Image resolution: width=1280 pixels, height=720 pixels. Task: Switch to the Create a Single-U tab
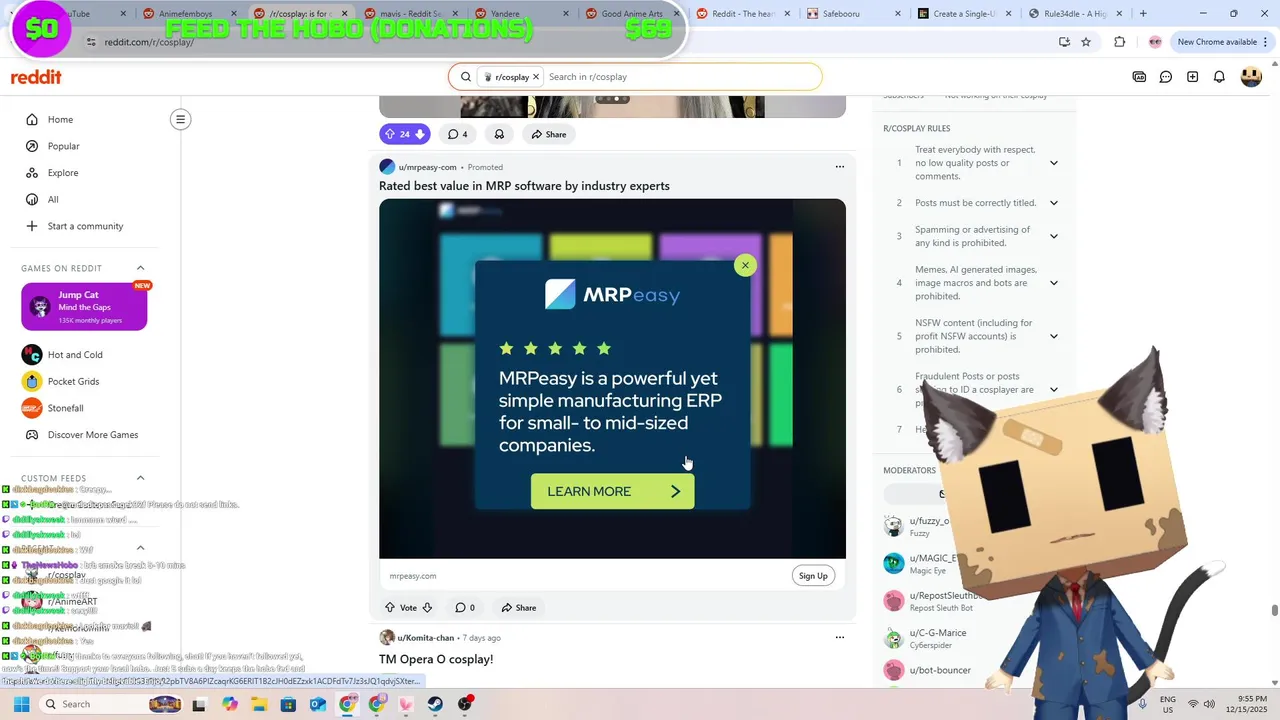pos(965,13)
